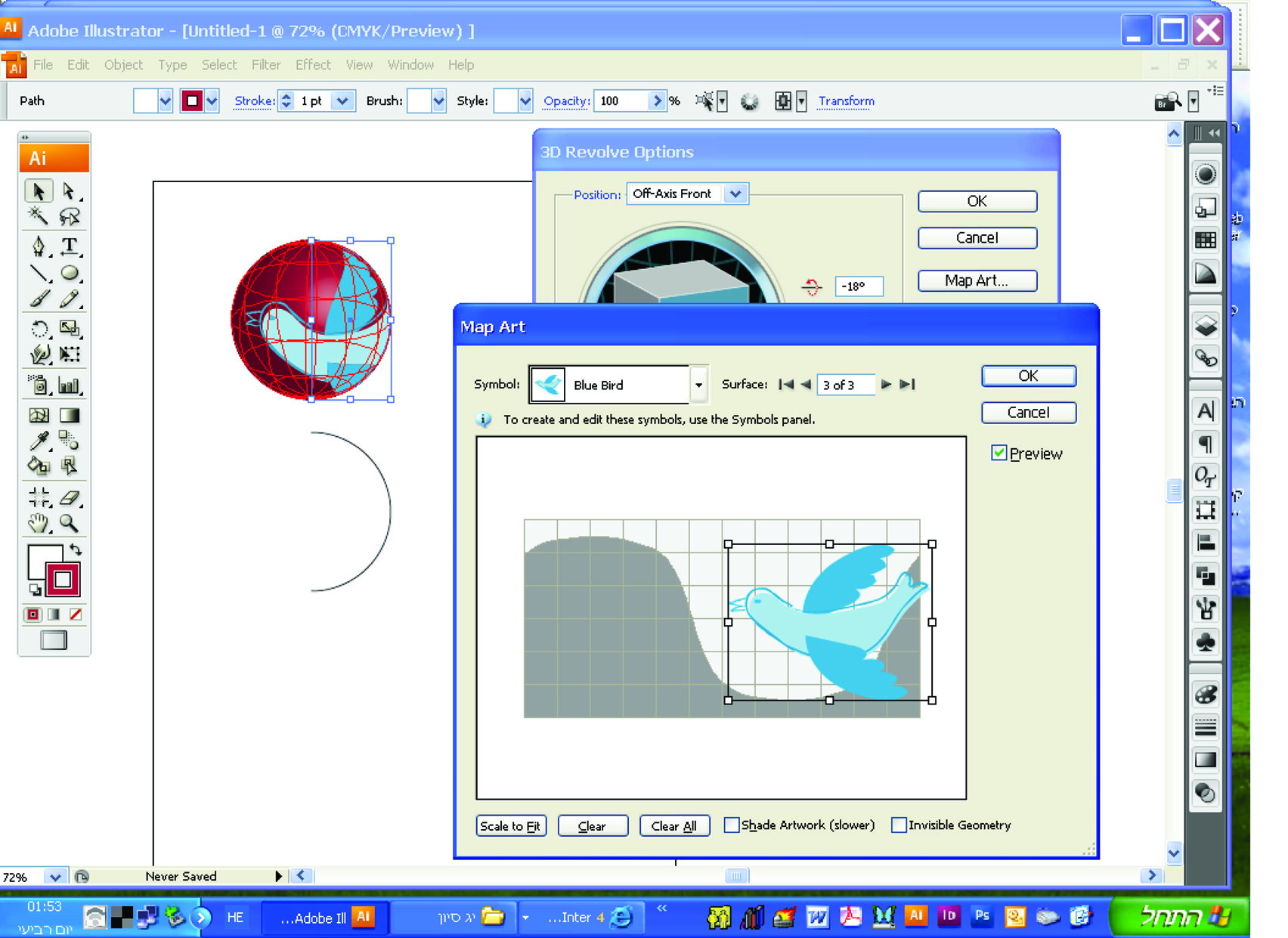Click the Scale to Fit button
The width and height of the screenshot is (1288, 938).
tap(511, 825)
